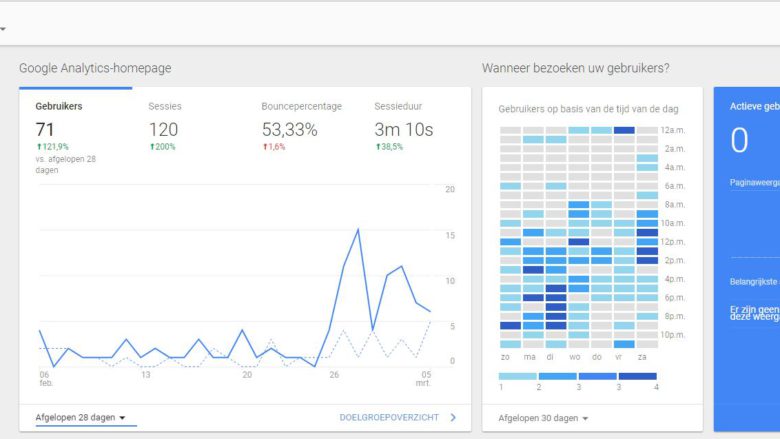Open the DOELGROEPOVERZICHT report link
Image resolution: width=780 pixels, height=439 pixels.
pyautogui.click(x=388, y=418)
